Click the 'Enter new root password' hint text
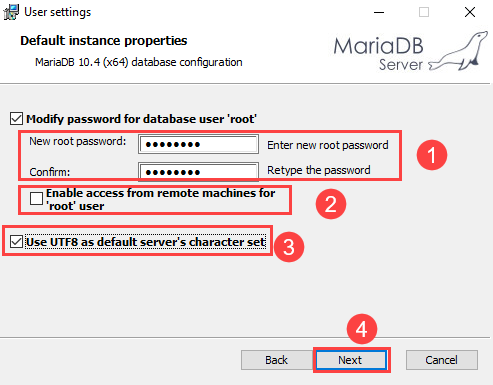Viewport: 493px width, 385px height. (x=328, y=145)
